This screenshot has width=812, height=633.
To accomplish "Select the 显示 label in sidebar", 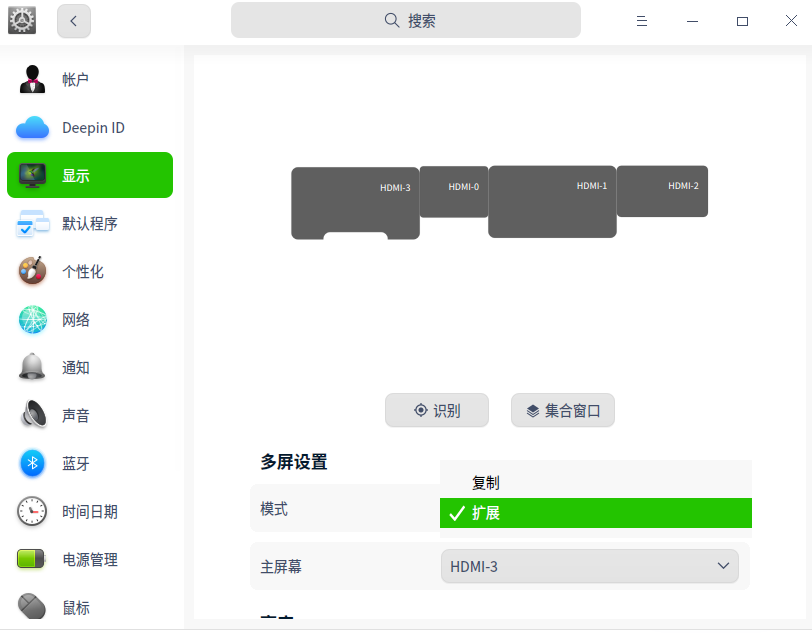I will click(76, 176).
